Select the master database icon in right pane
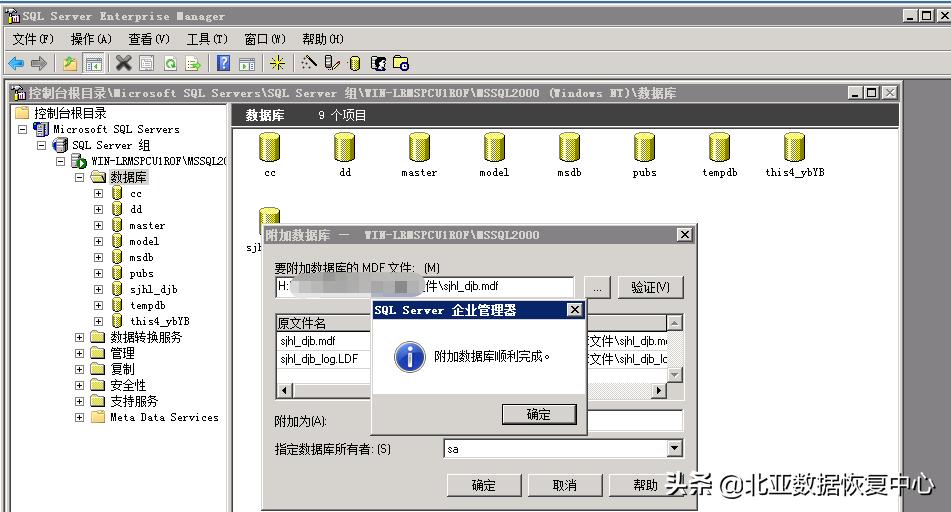951x512 pixels. pyautogui.click(x=419, y=147)
